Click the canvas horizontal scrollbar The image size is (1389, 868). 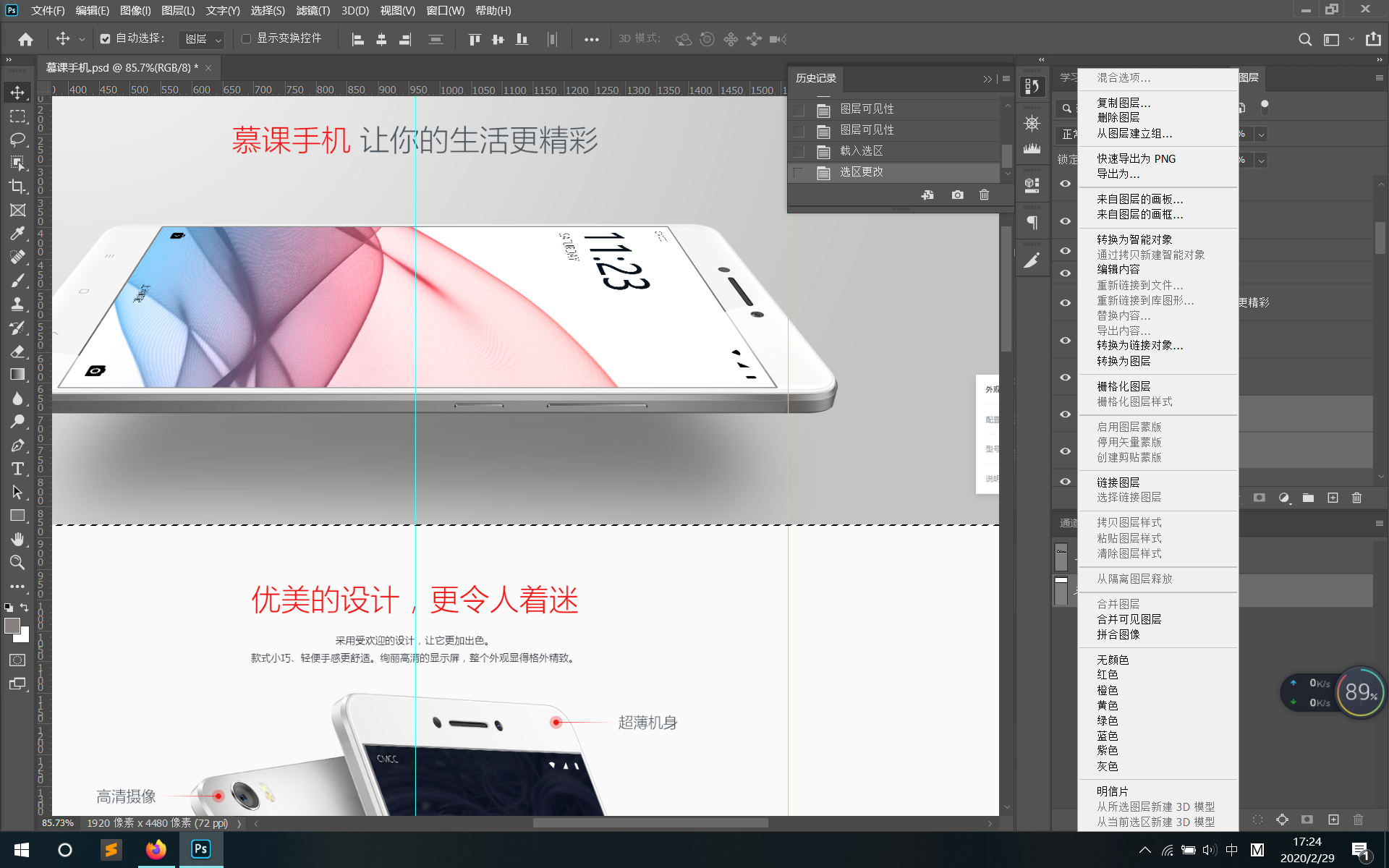pyautogui.click(x=650, y=823)
